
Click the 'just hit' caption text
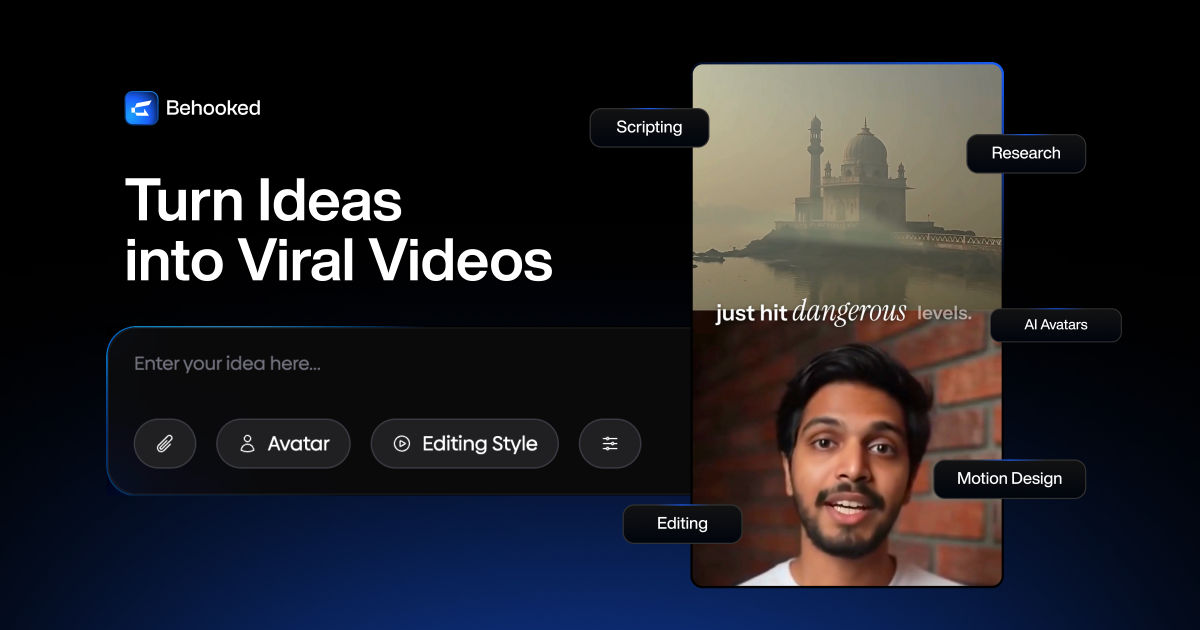tap(750, 314)
